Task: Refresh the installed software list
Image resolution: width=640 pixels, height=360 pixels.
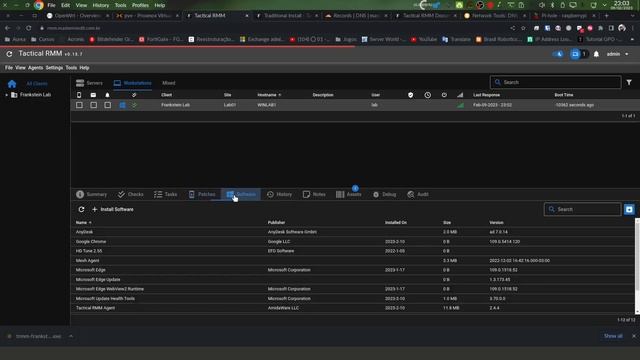Action: [81, 209]
